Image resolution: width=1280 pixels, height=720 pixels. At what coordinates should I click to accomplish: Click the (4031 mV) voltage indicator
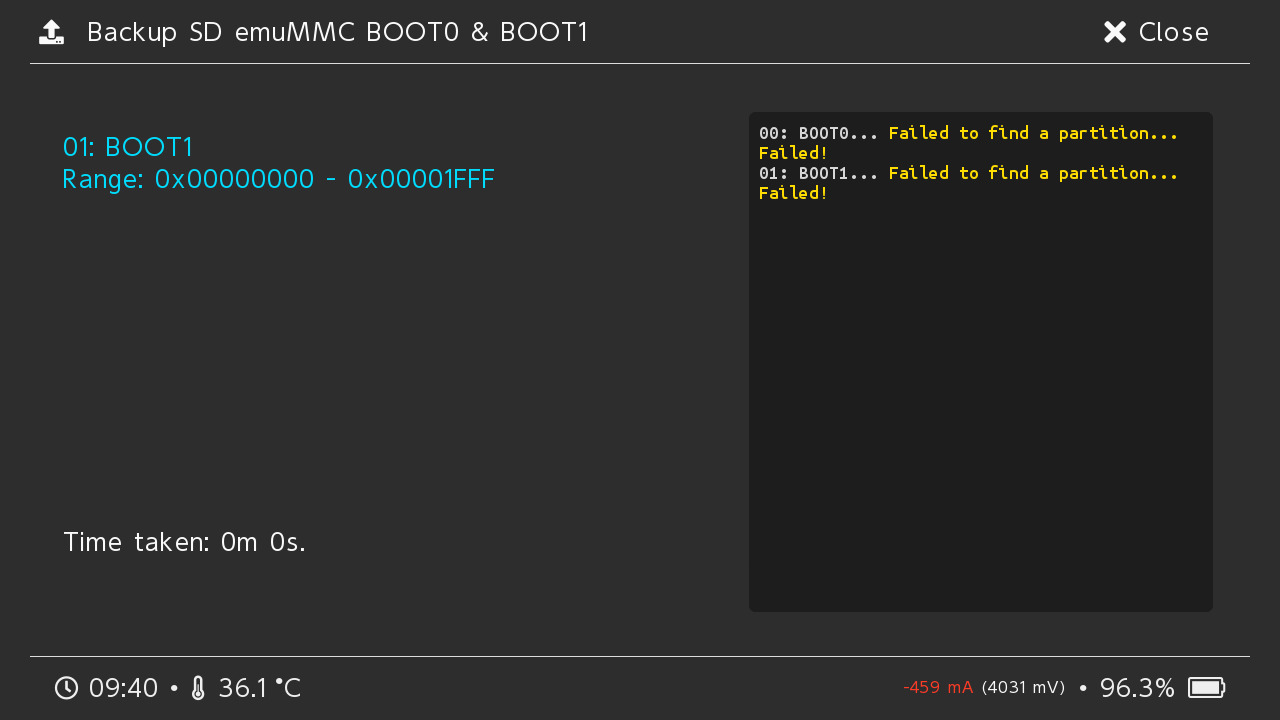pyautogui.click(x=1022, y=687)
